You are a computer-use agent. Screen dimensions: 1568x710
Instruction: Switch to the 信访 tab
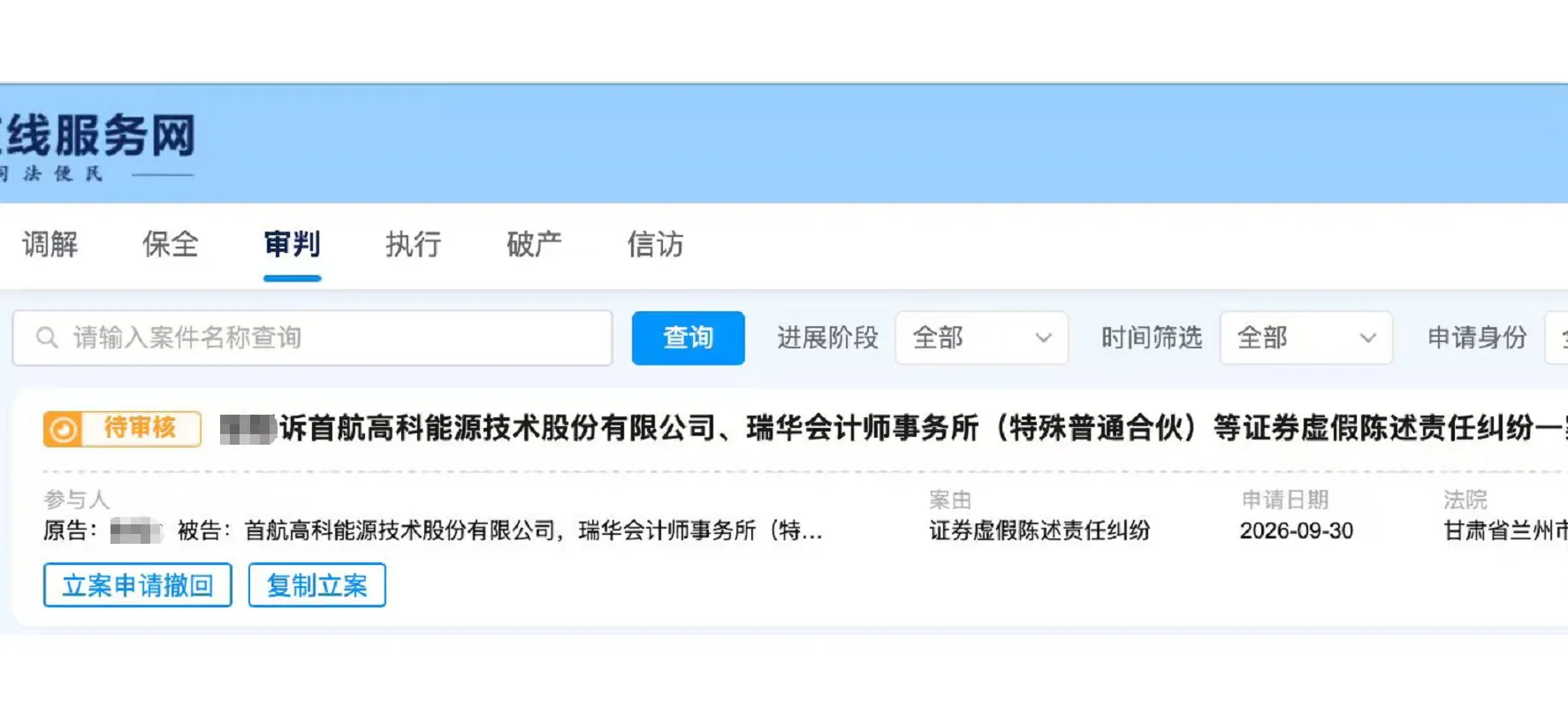tap(655, 244)
